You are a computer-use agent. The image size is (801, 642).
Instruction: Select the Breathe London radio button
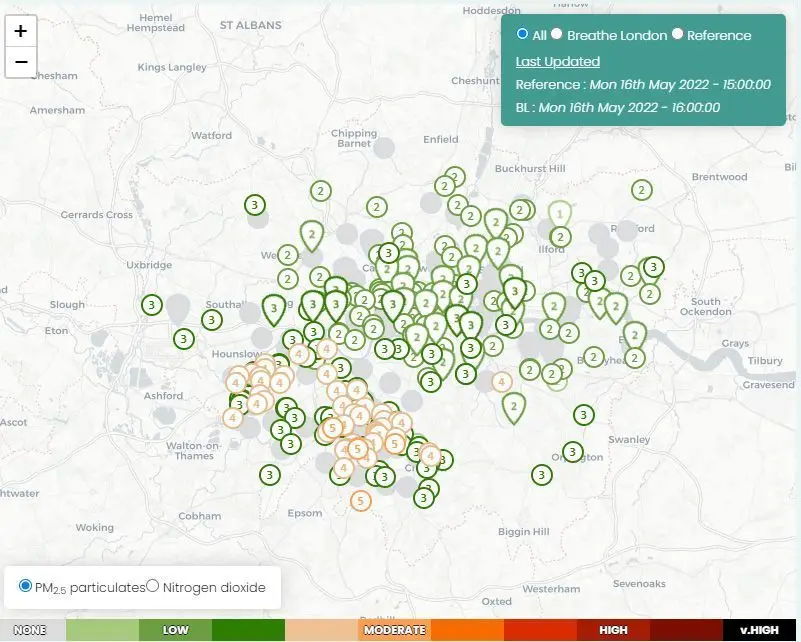point(557,34)
